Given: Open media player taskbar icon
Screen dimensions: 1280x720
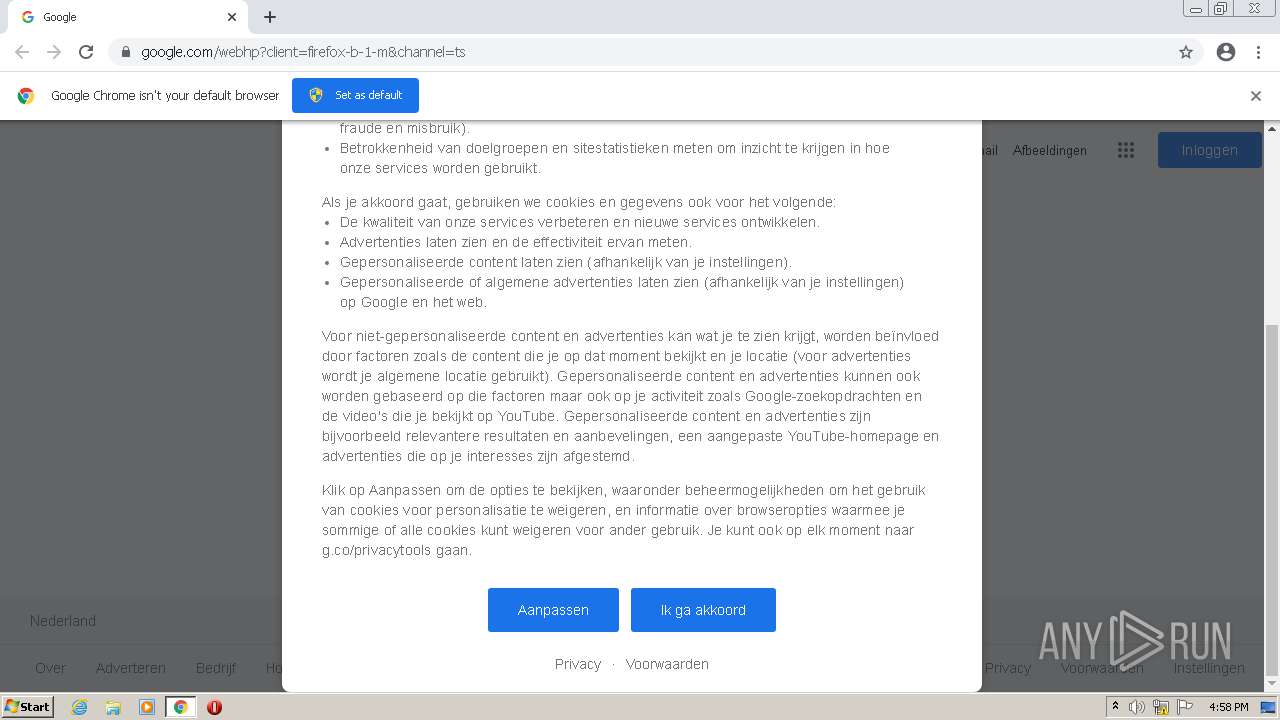Looking at the screenshot, I should point(147,707).
